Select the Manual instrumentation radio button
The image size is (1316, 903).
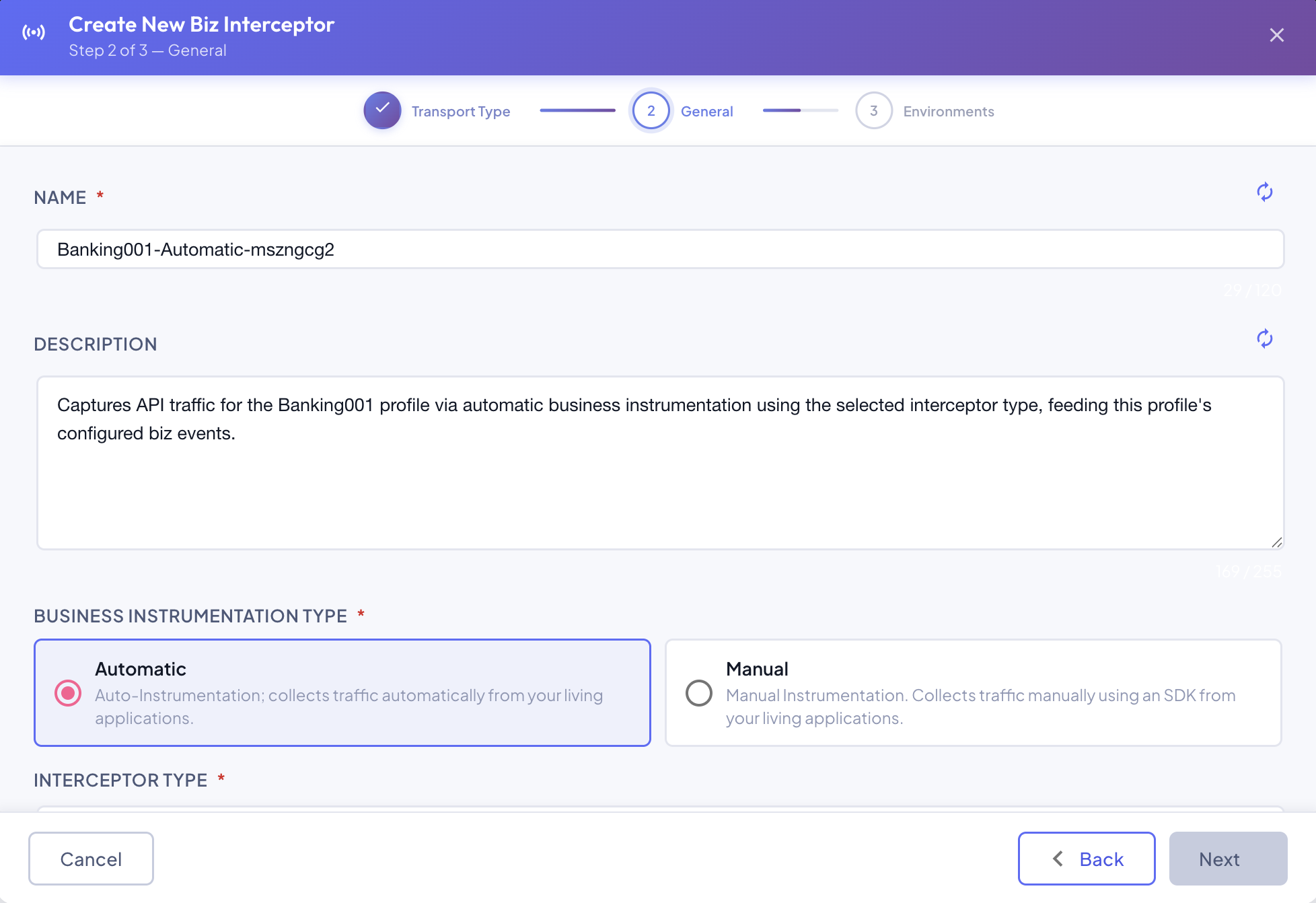coord(699,693)
